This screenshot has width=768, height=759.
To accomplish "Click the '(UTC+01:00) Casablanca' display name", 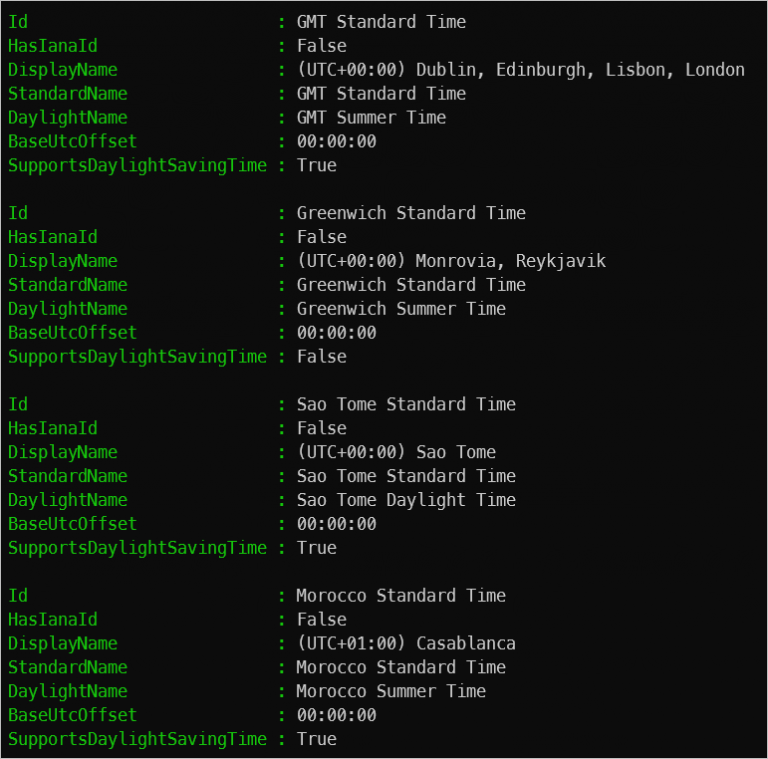I will [x=406, y=644].
